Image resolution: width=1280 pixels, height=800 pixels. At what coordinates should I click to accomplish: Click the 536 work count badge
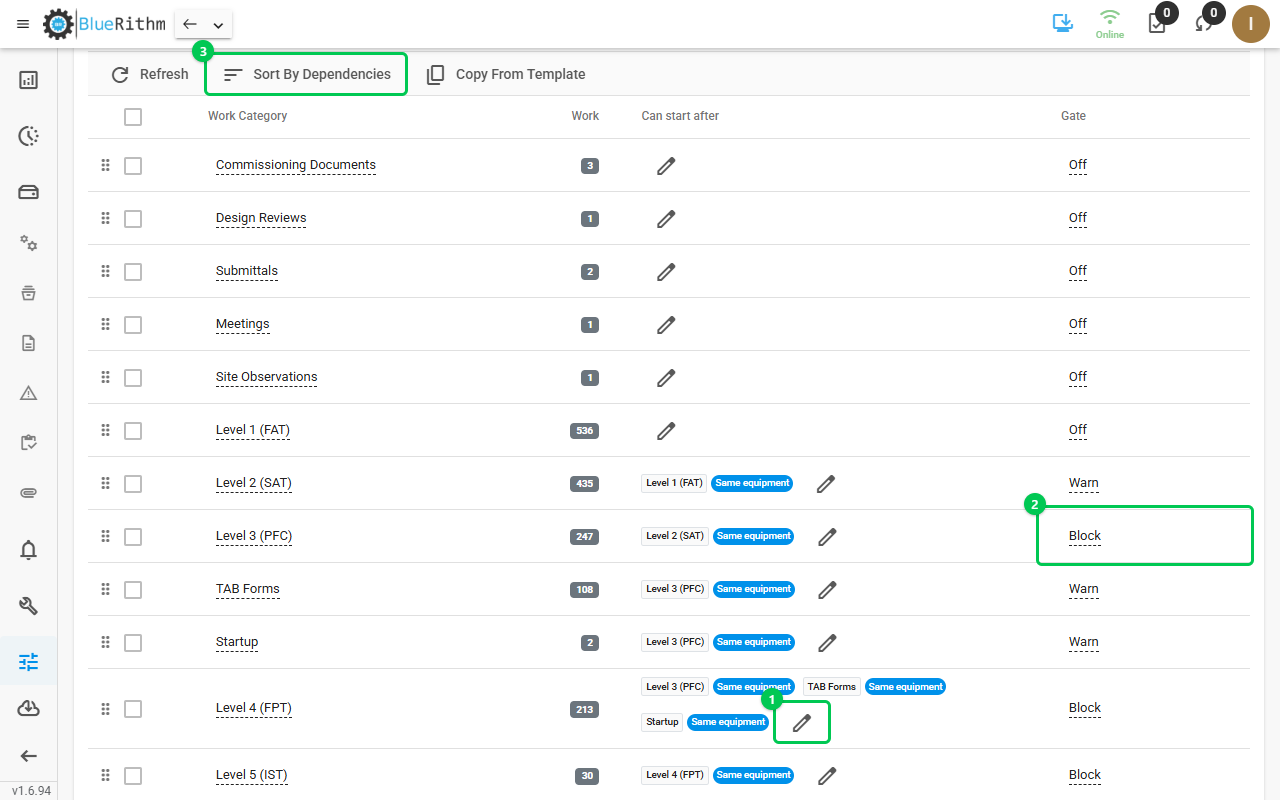coord(584,431)
